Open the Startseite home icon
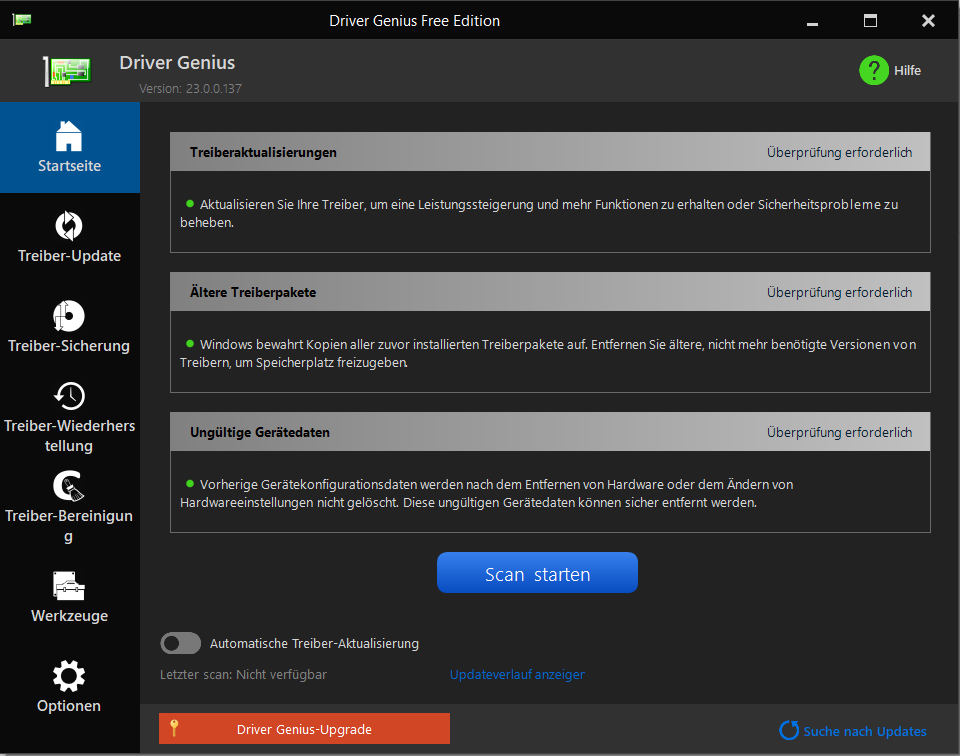The height and width of the screenshot is (756, 960). (69, 135)
